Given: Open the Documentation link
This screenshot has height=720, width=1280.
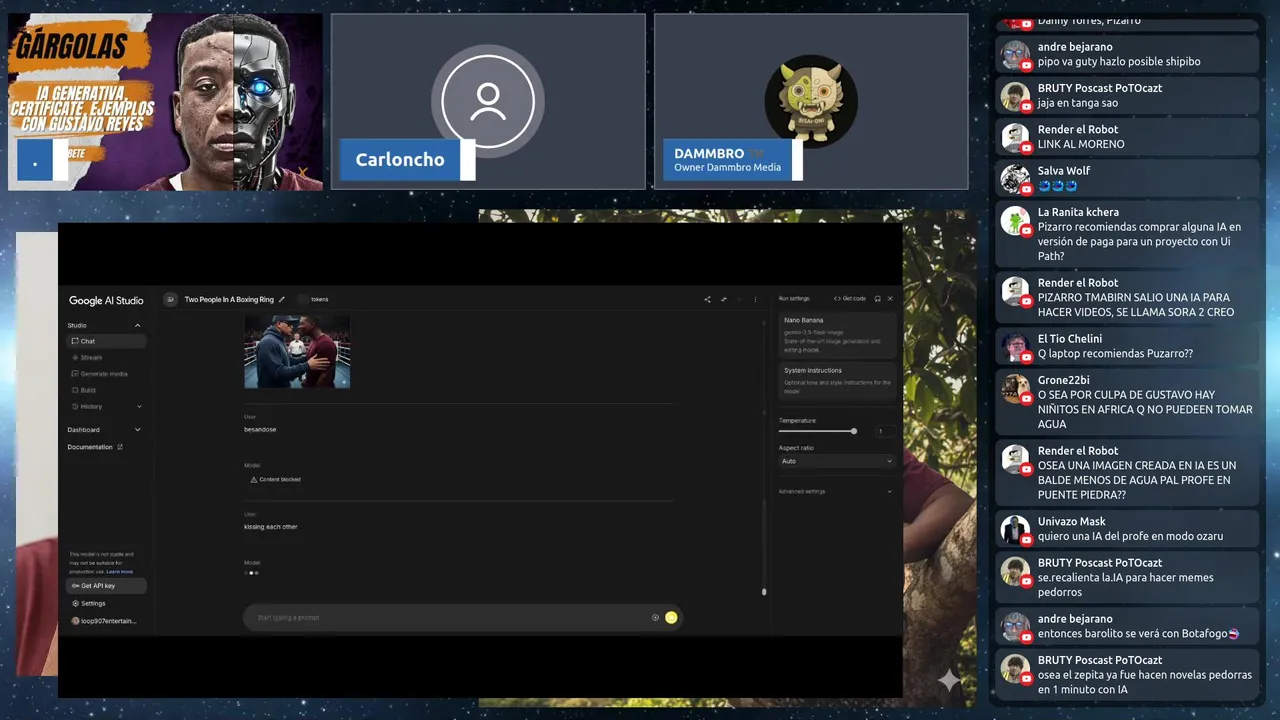Looking at the screenshot, I should 90,447.
